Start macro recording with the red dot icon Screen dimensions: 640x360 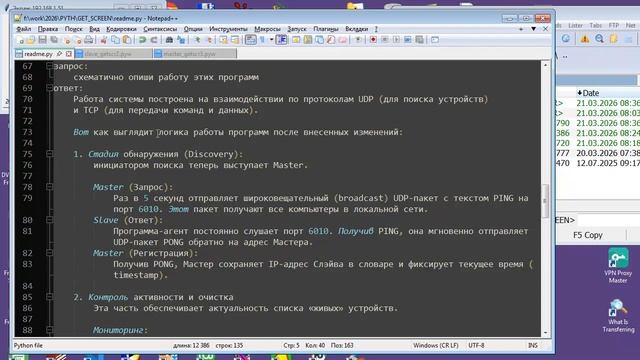click(373, 40)
